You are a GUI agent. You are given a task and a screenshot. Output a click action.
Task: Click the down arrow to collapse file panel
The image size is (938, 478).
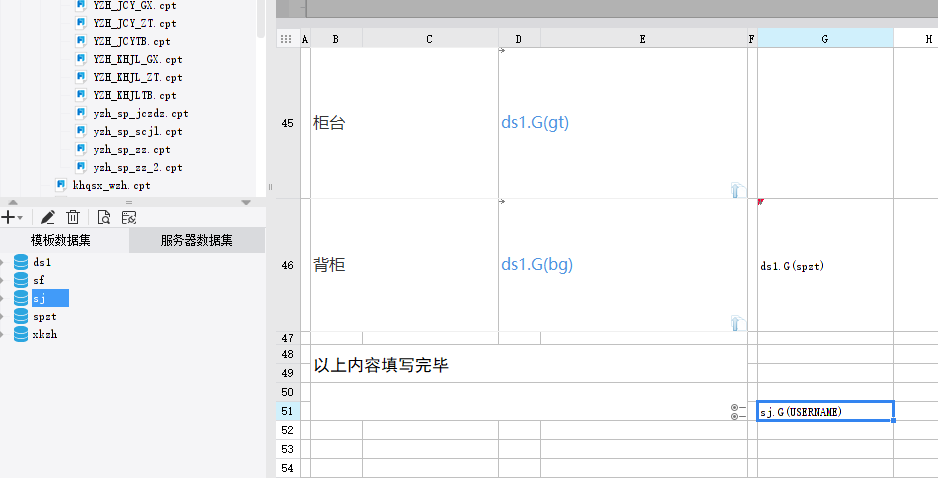(x=246, y=203)
